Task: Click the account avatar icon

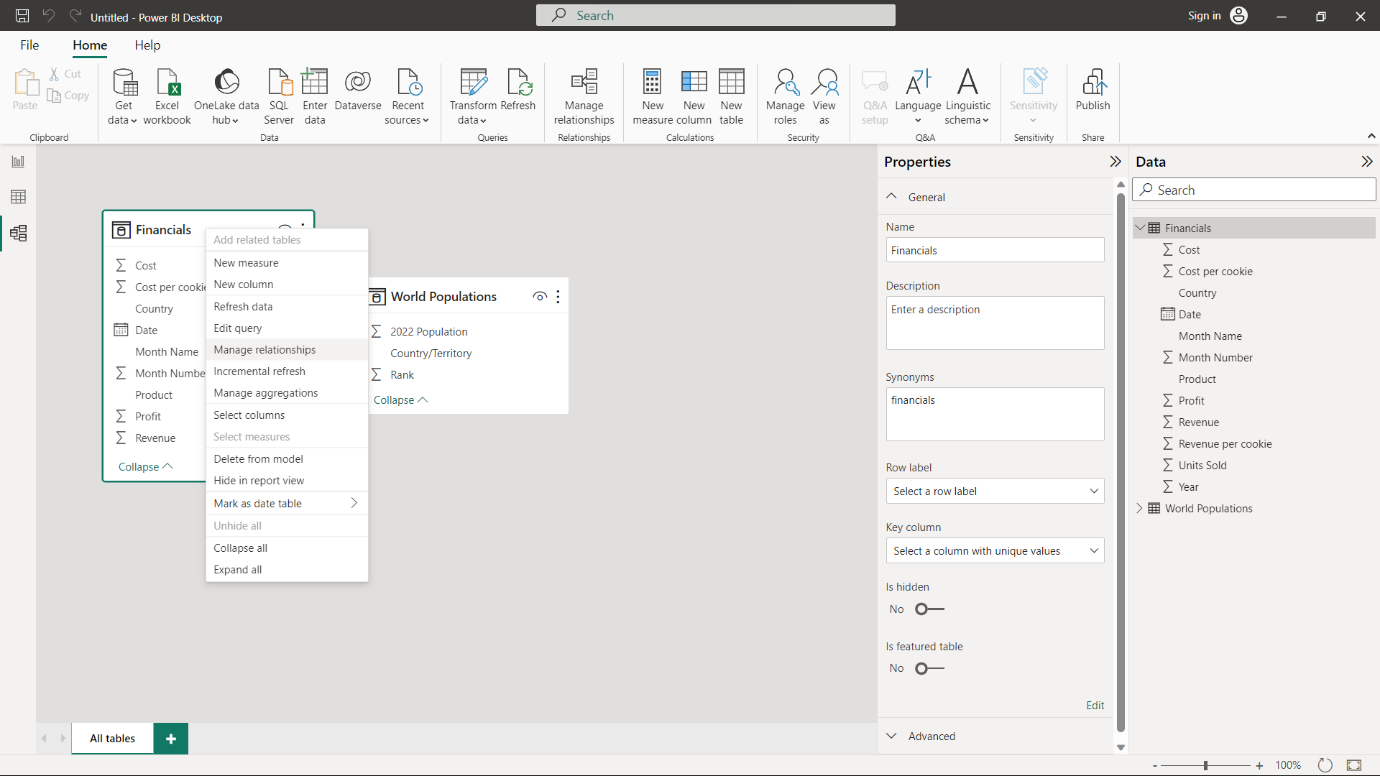Action: pos(1239,16)
